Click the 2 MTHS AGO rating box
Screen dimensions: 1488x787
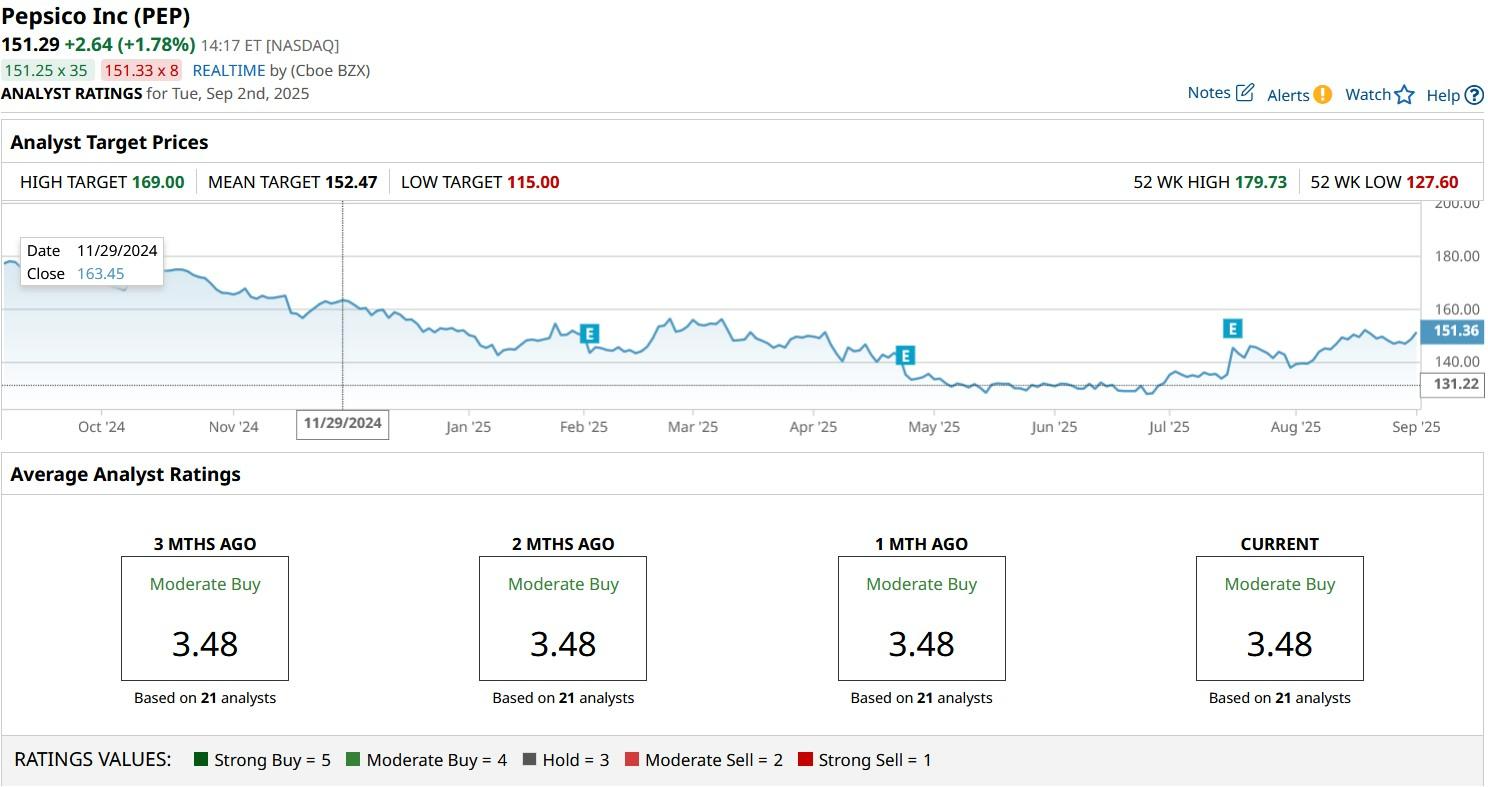pos(563,618)
